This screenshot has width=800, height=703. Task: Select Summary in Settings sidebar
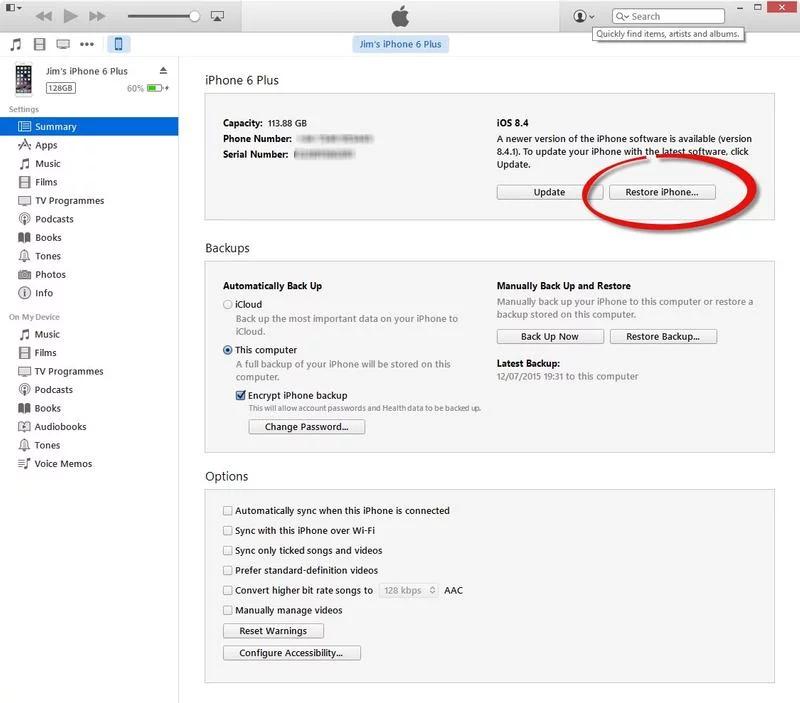(x=89, y=127)
